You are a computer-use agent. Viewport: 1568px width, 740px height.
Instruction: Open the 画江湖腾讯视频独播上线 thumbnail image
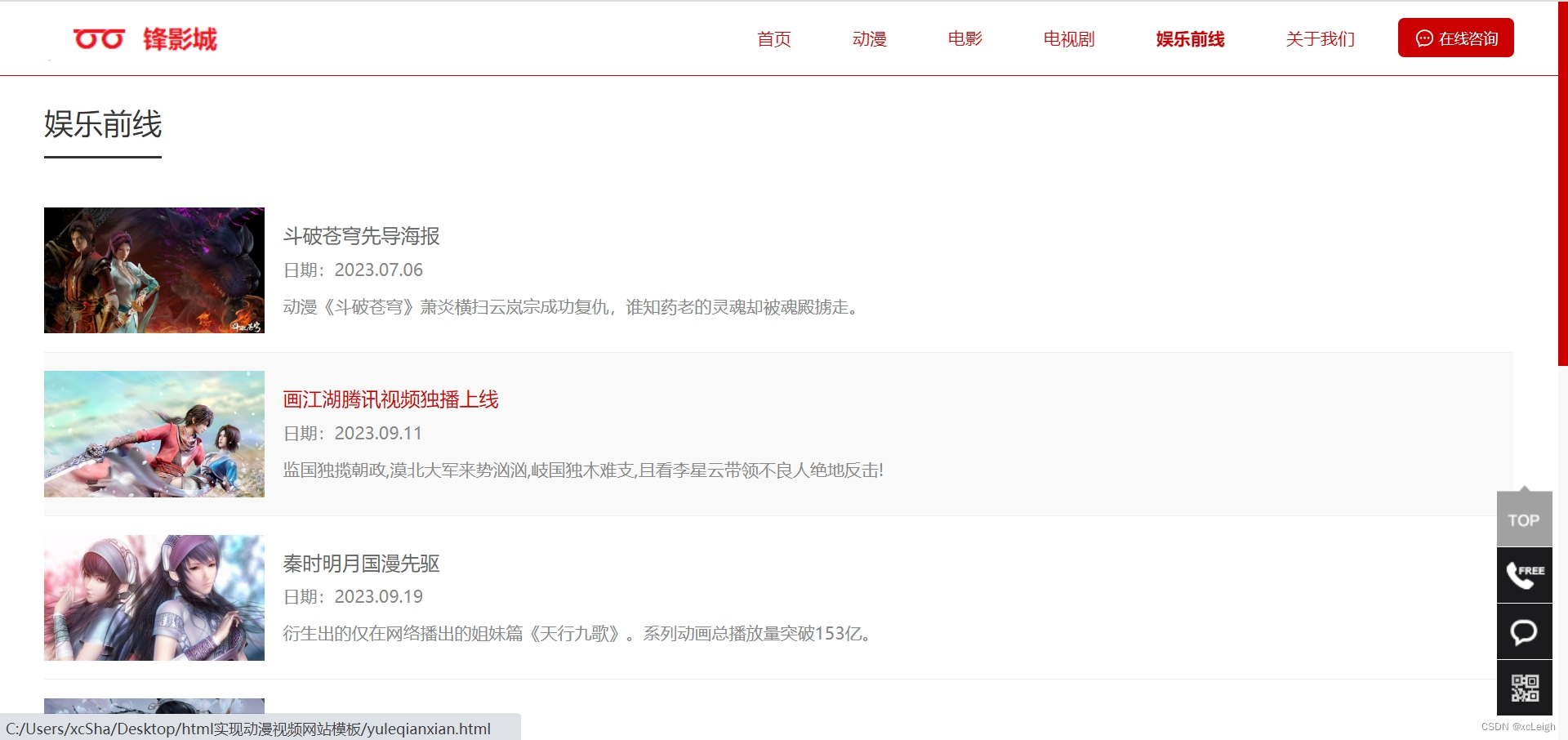click(154, 434)
